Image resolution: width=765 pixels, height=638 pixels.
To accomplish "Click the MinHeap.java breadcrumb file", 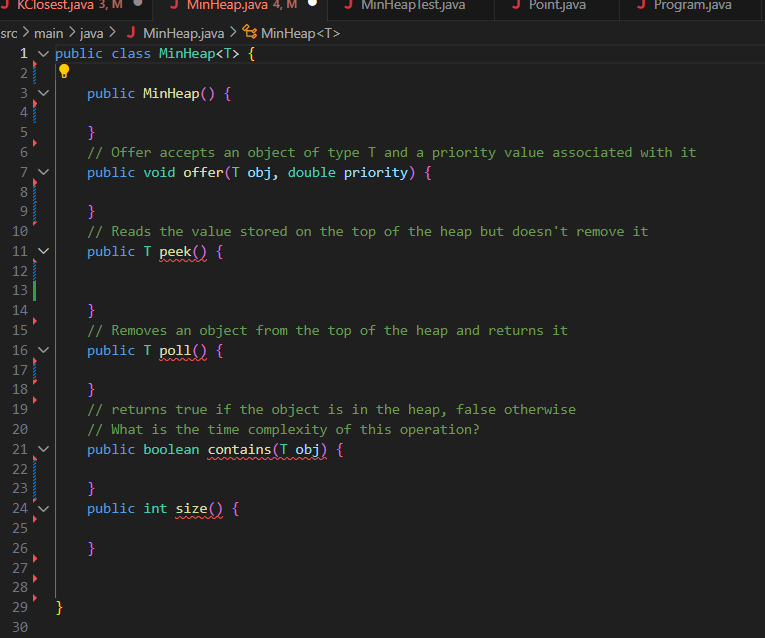I will click(x=183, y=33).
